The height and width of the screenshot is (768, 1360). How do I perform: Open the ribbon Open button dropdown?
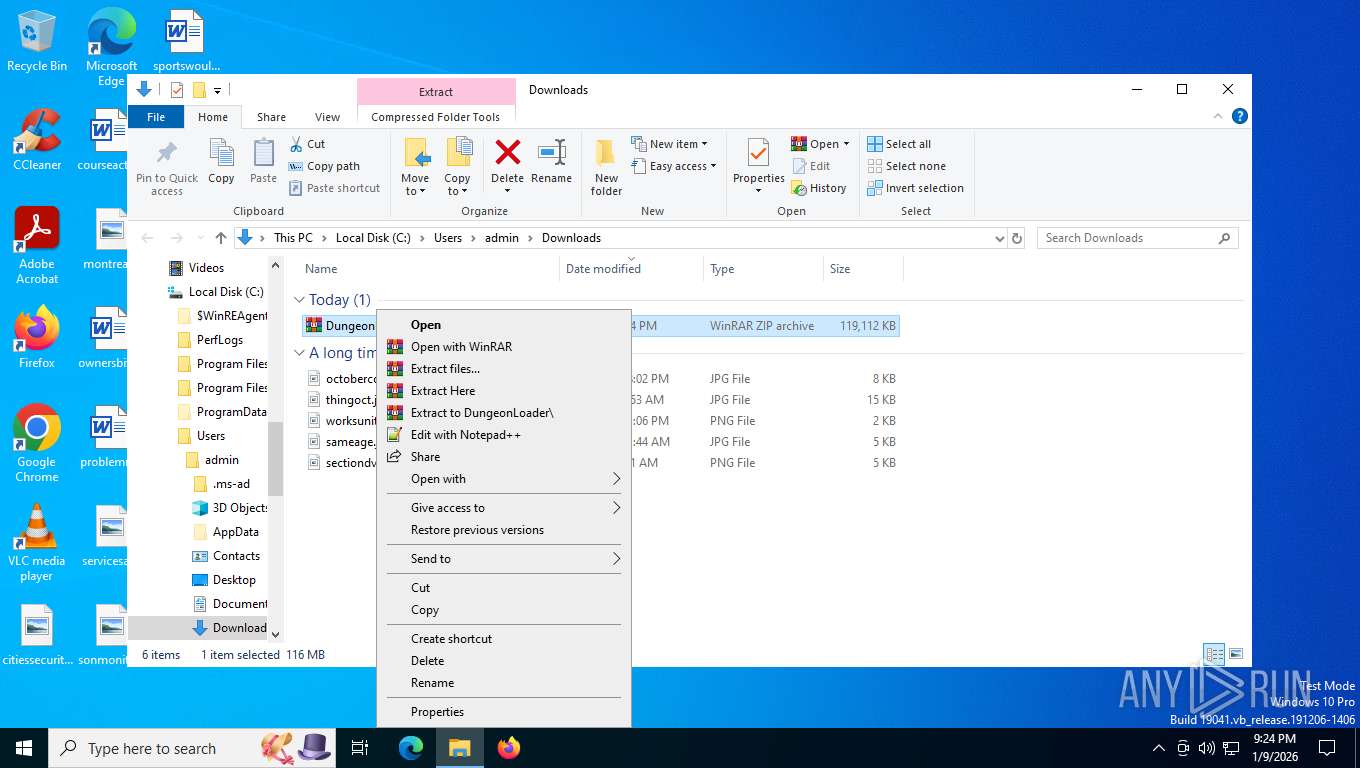coord(846,144)
